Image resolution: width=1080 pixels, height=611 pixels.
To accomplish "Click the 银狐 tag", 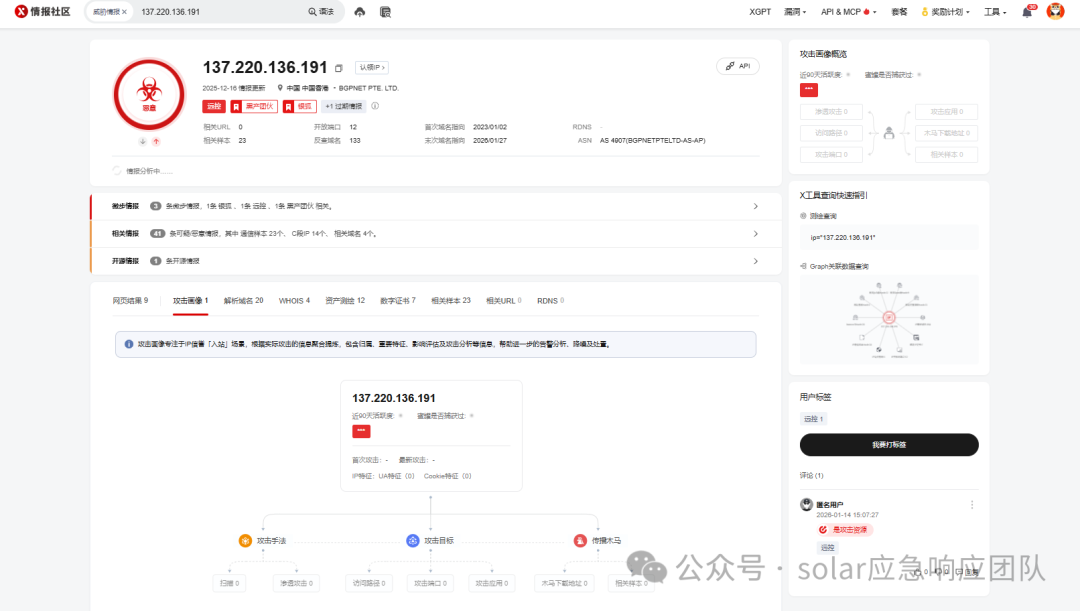I will (x=300, y=106).
